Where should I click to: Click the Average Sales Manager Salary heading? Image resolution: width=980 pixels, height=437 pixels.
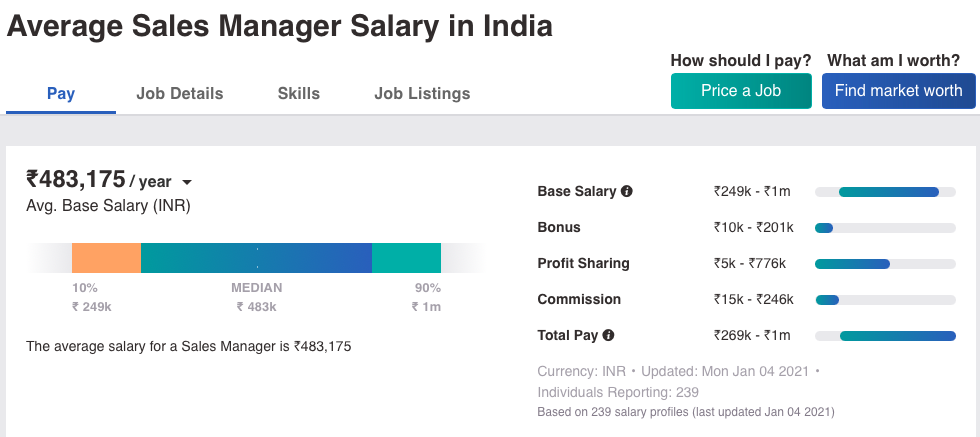tap(279, 25)
